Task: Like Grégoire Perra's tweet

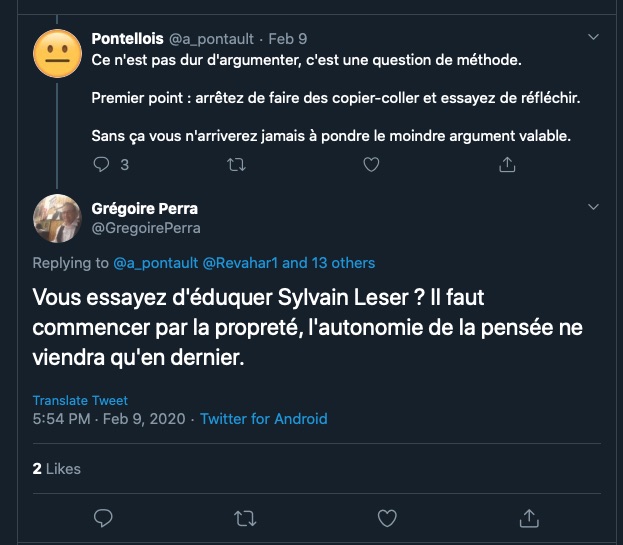Action: coord(386,518)
